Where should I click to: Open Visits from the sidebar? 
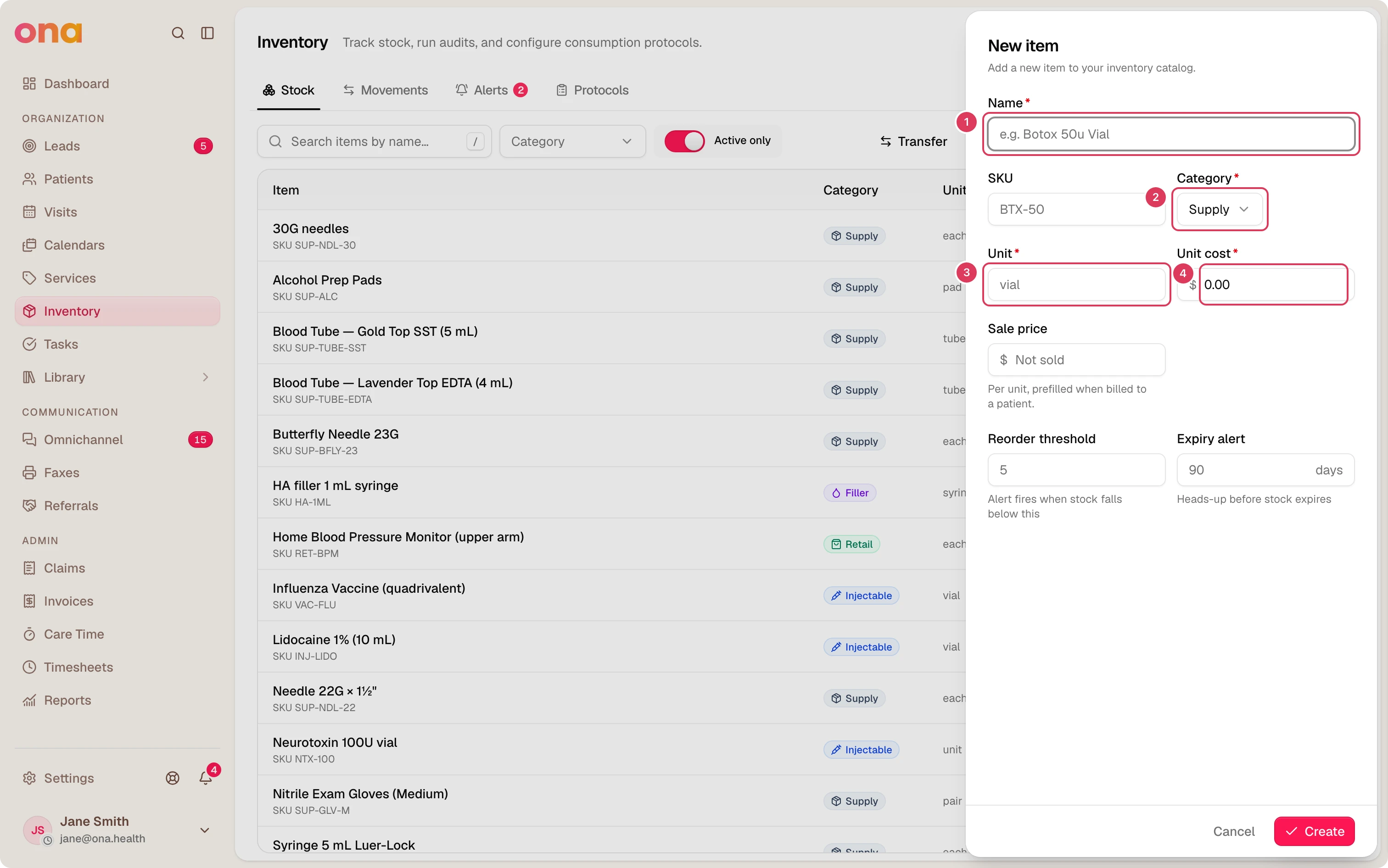click(117, 212)
